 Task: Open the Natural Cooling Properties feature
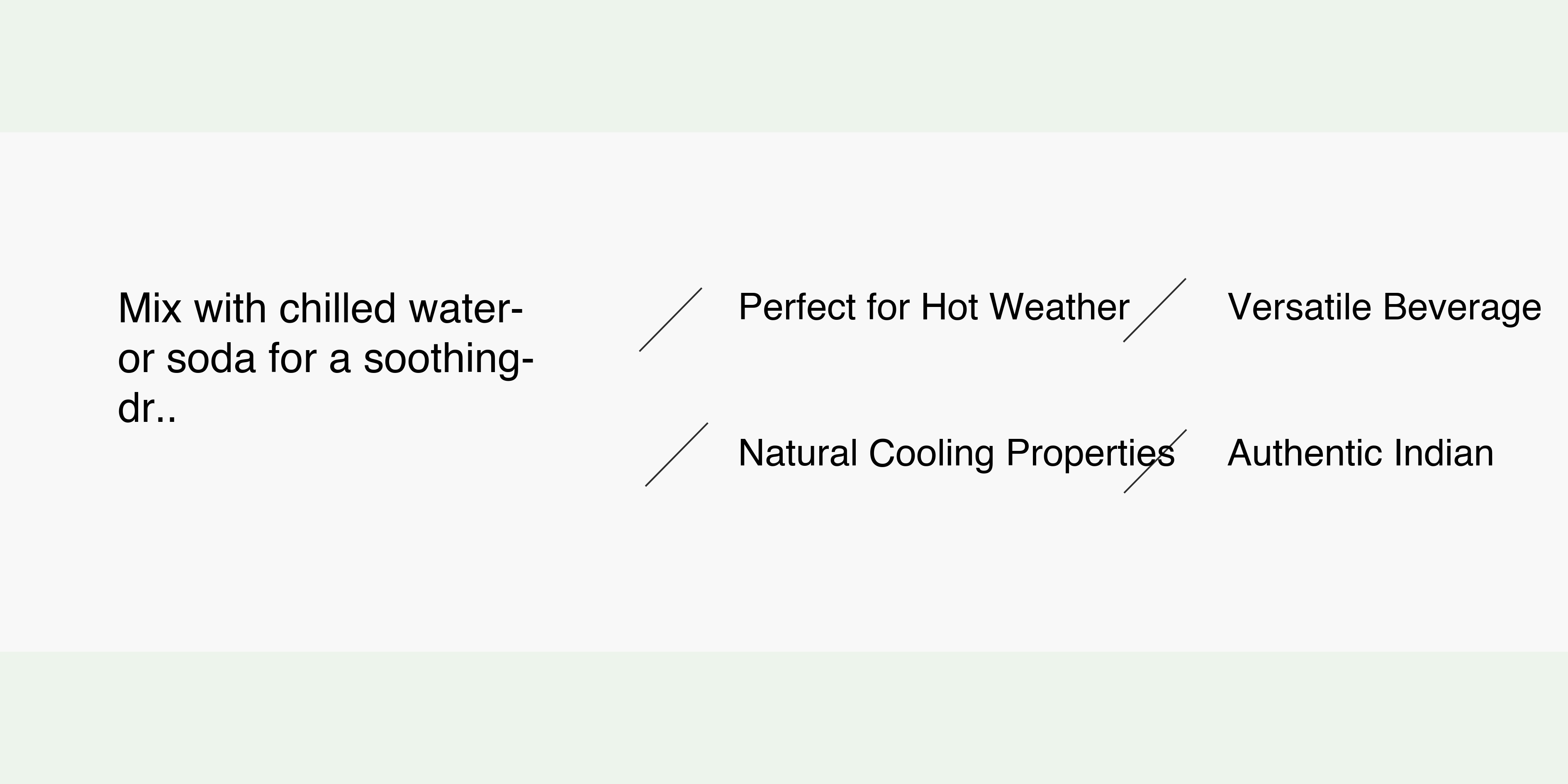[956, 453]
